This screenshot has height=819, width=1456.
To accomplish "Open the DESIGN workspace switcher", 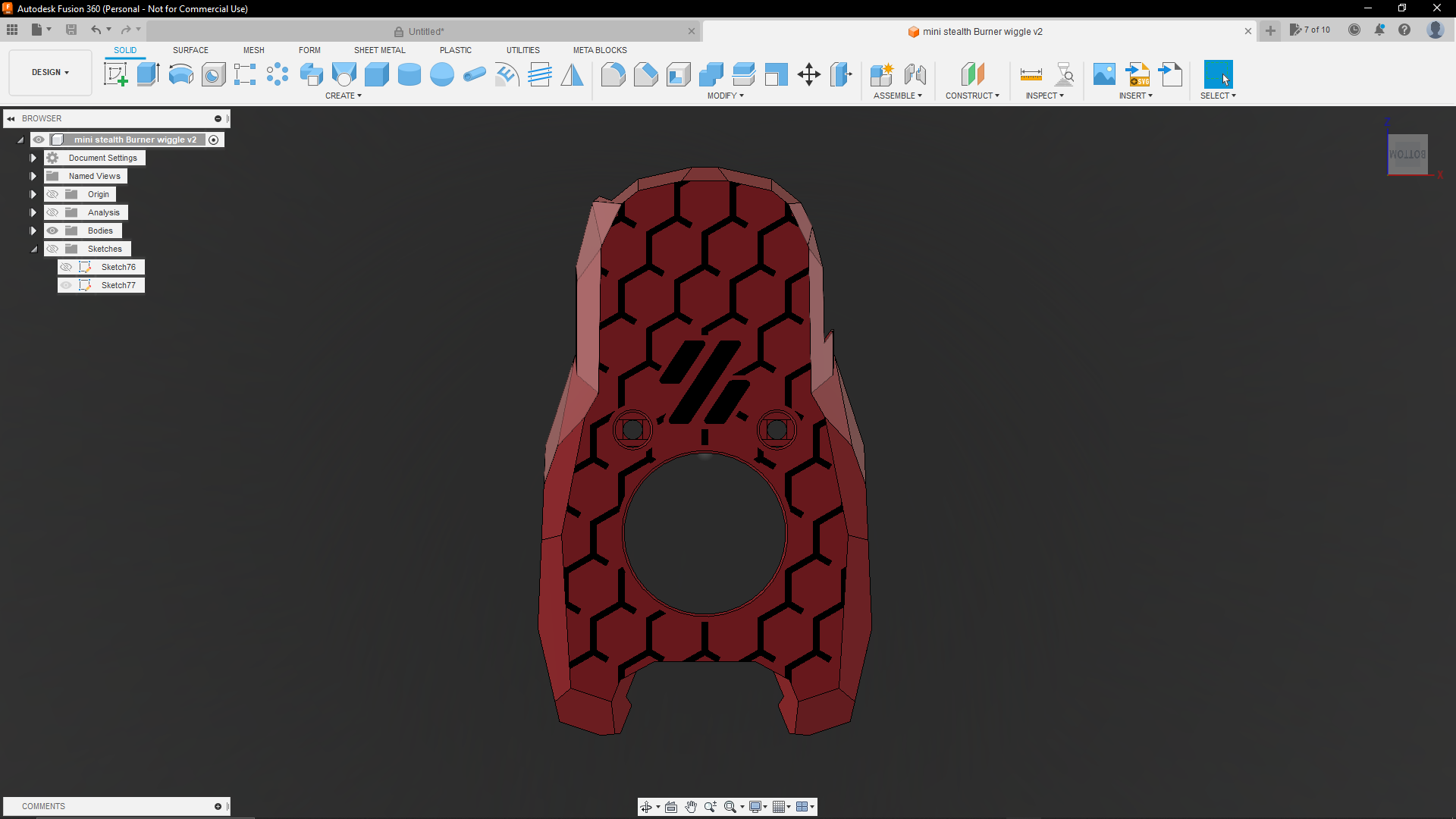I will click(49, 72).
